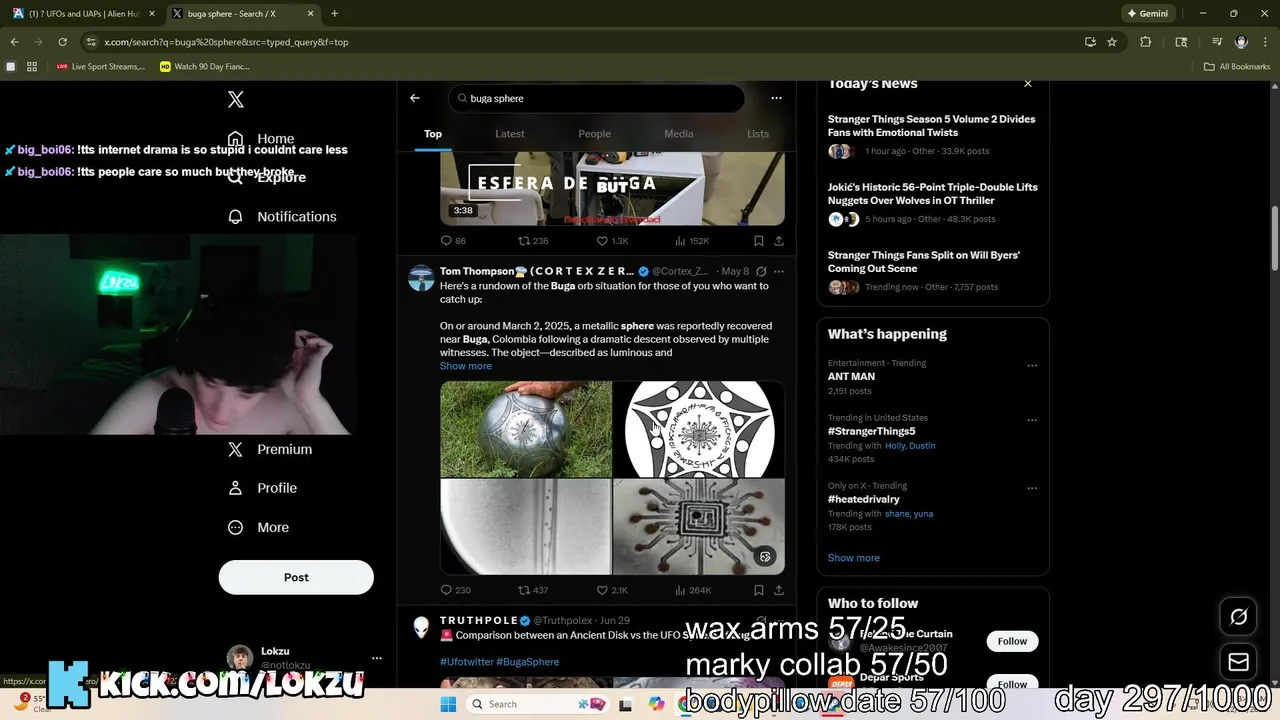The width and height of the screenshot is (1280, 720).
Task: Switch to Top tab
Action: pyautogui.click(x=433, y=134)
